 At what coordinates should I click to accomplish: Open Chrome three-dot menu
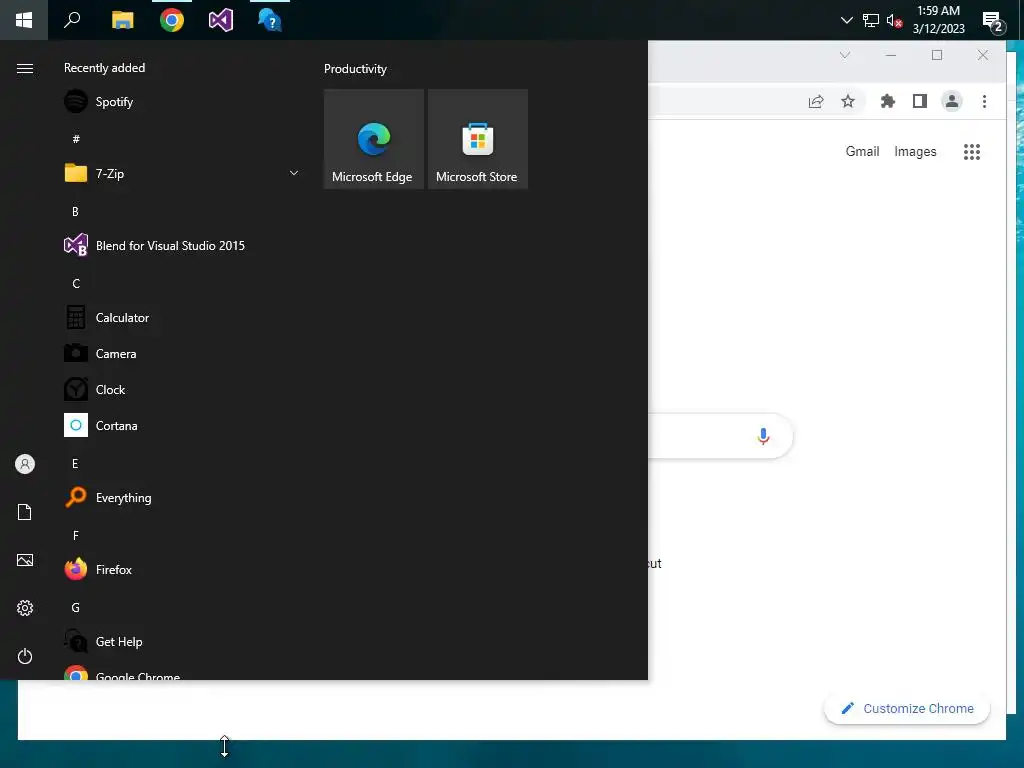point(984,101)
